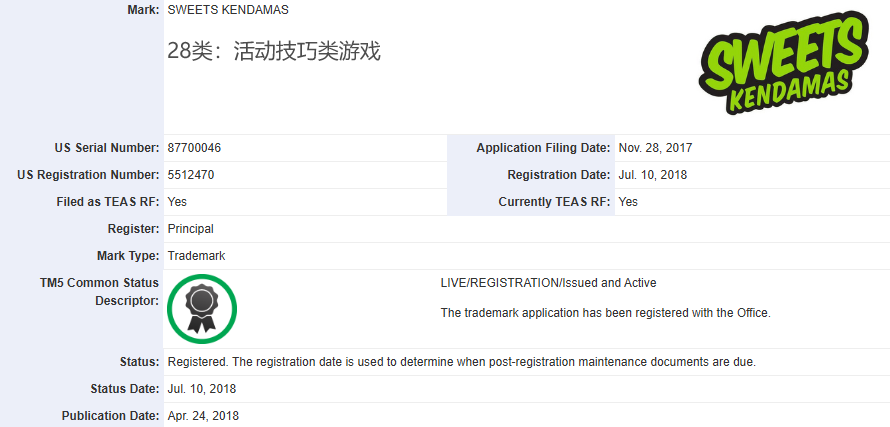Click the green registered ribbon status icon
This screenshot has width=890, height=427.
(202, 309)
